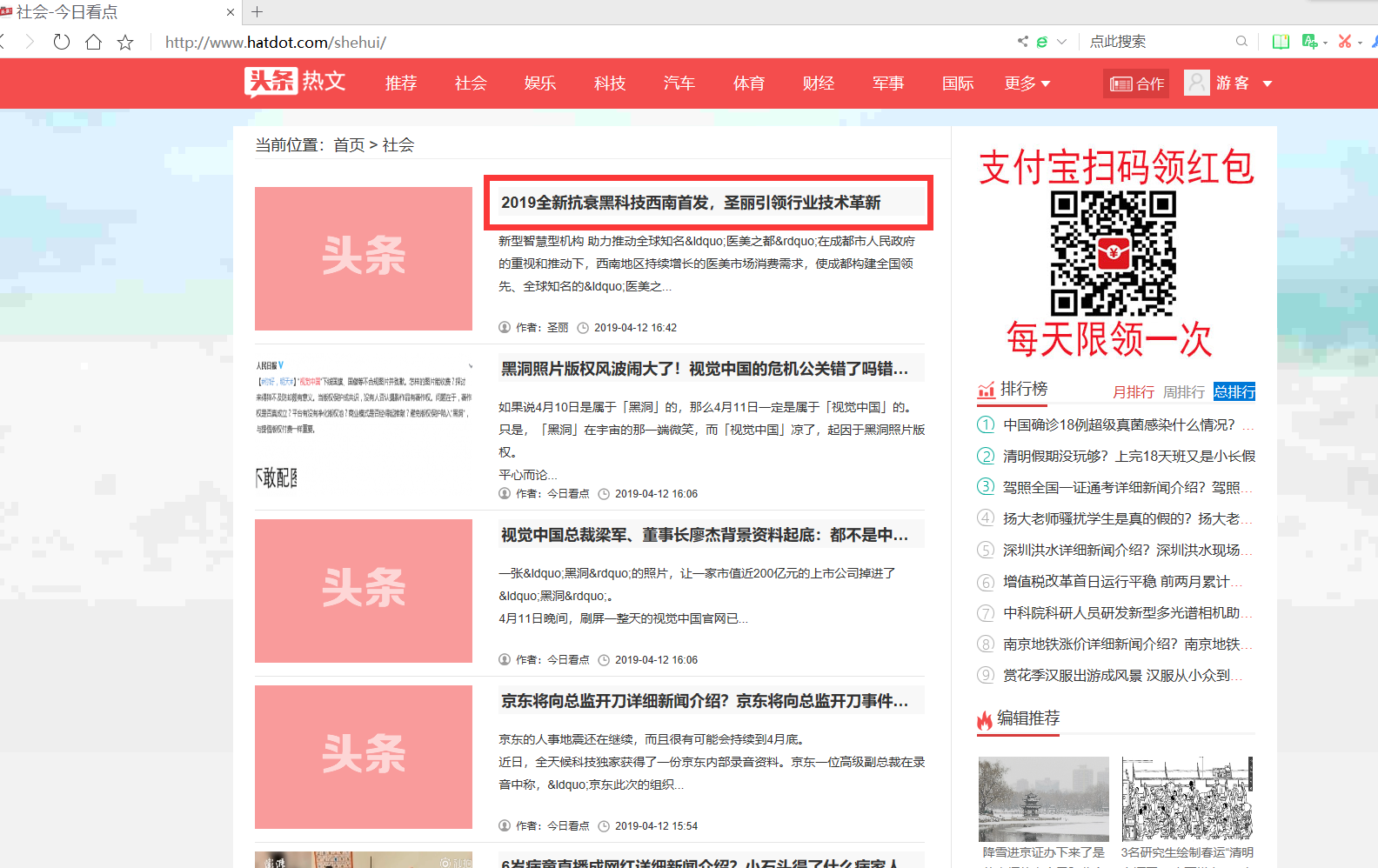
Task: Click the 头条热文 site logo
Action: pyautogui.click(x=295, y=82)
